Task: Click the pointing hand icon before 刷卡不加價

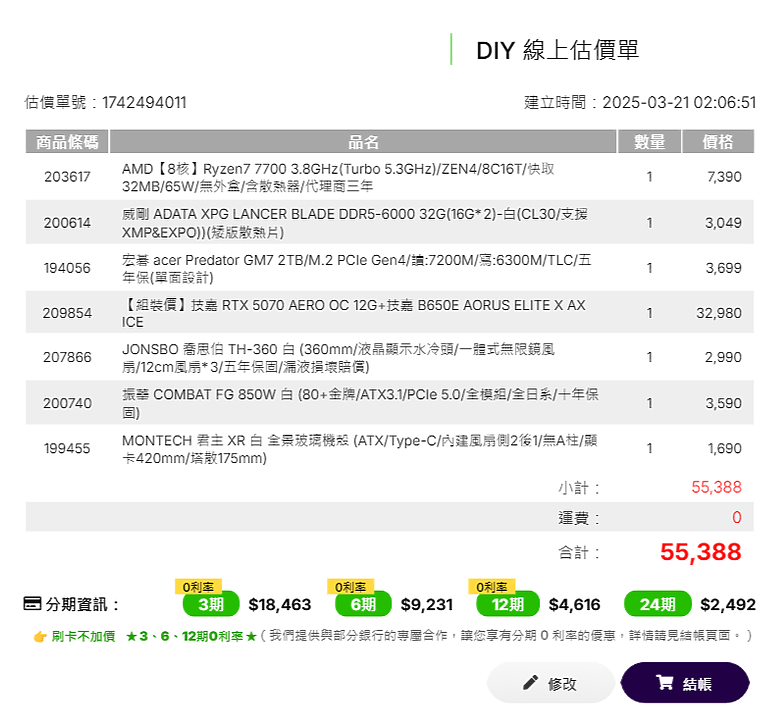Action: 40,636
